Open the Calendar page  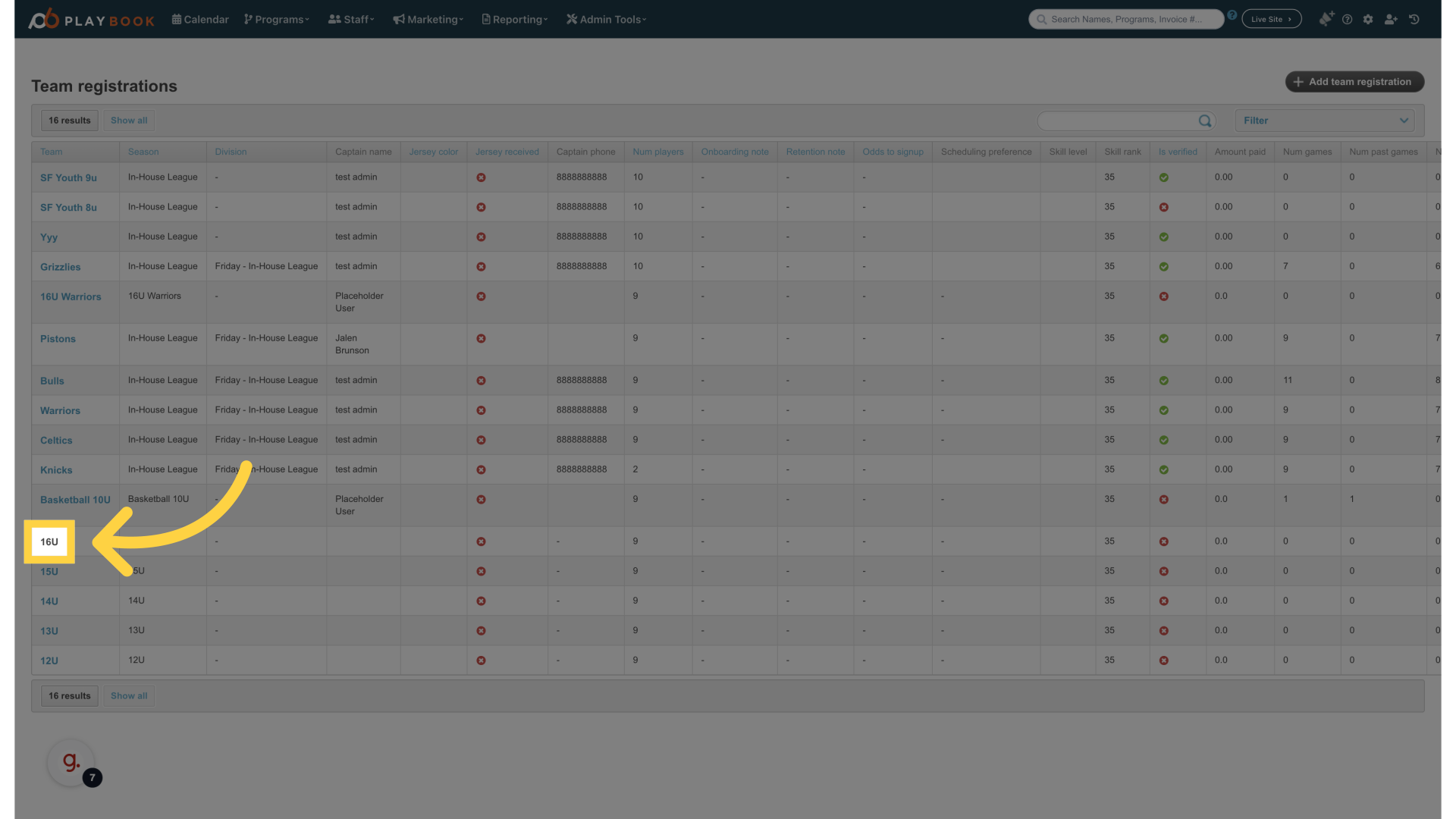(200, 20)
